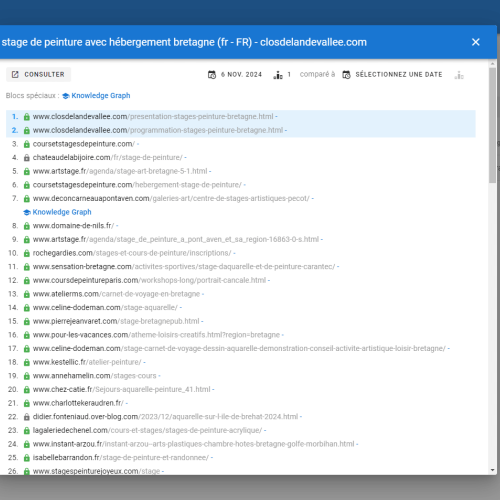
Task: Open the 6 NOV. 2024 date picker
Action: tap(235, 74)
